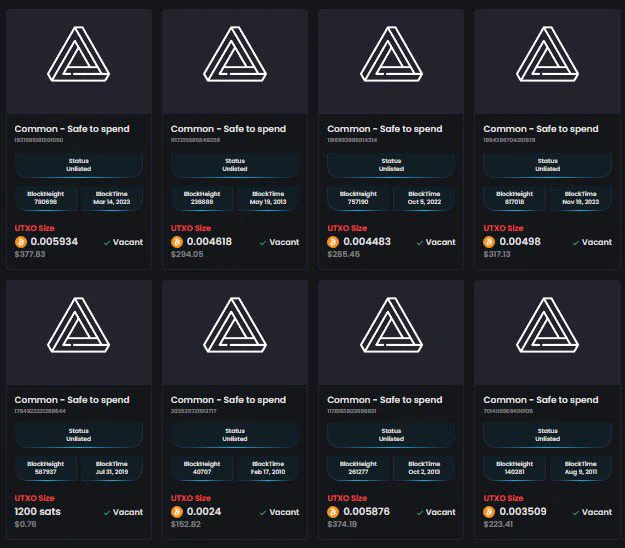Select Status Unlisted box on BlockHeight 817018 card
This screenshot has height=548, width=625.
click(548, 165)
